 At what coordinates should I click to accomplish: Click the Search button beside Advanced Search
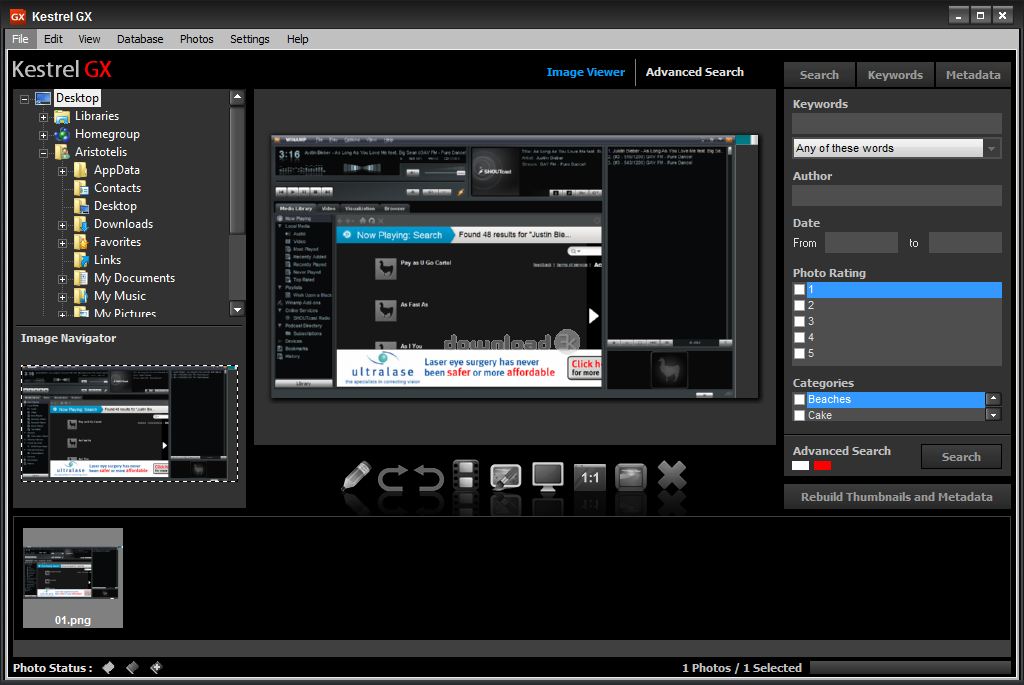coord(961,457)
